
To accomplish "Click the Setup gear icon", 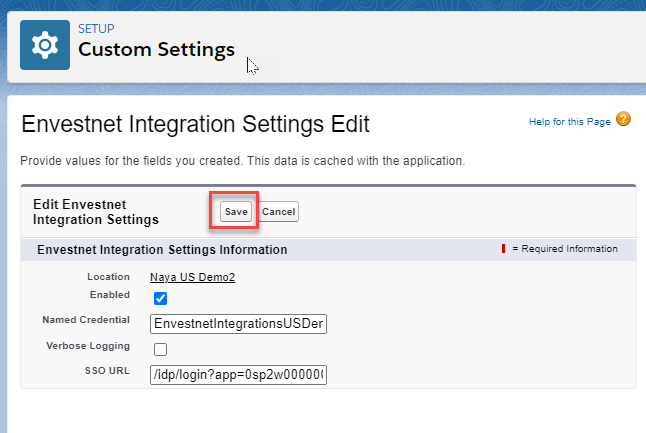I will point(44,45).
